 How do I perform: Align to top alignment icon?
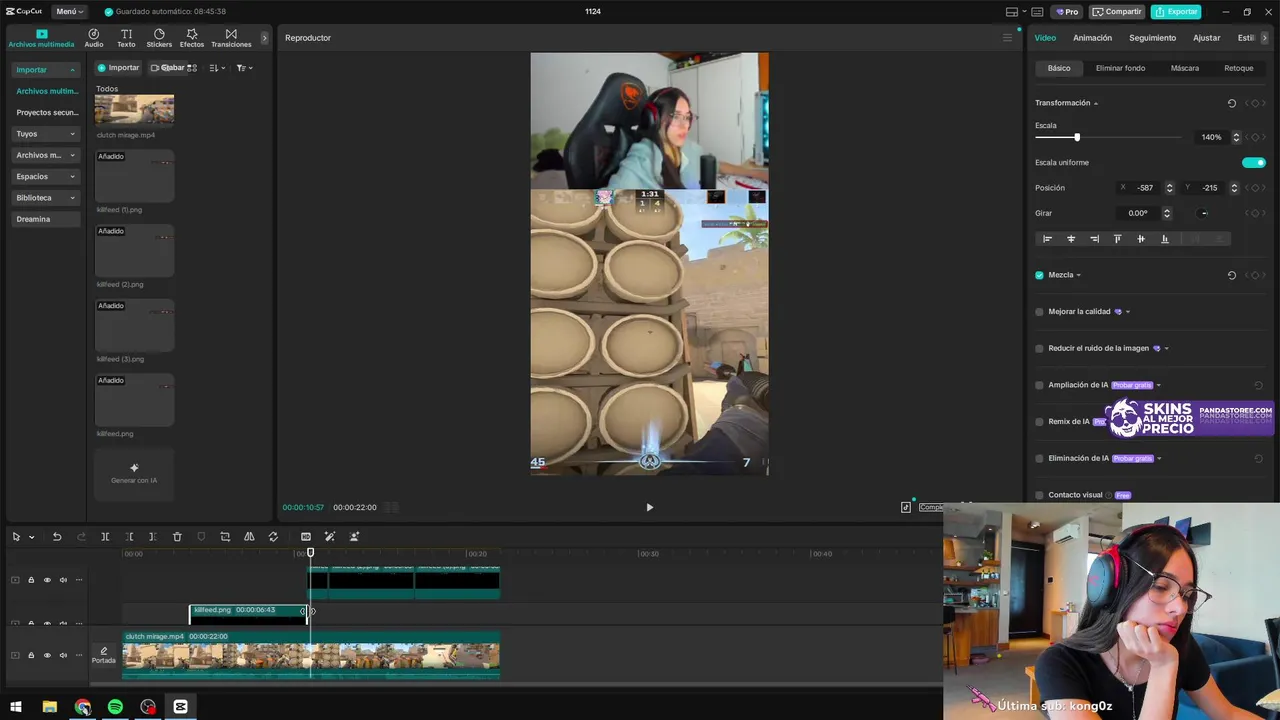pos(1118,239)
